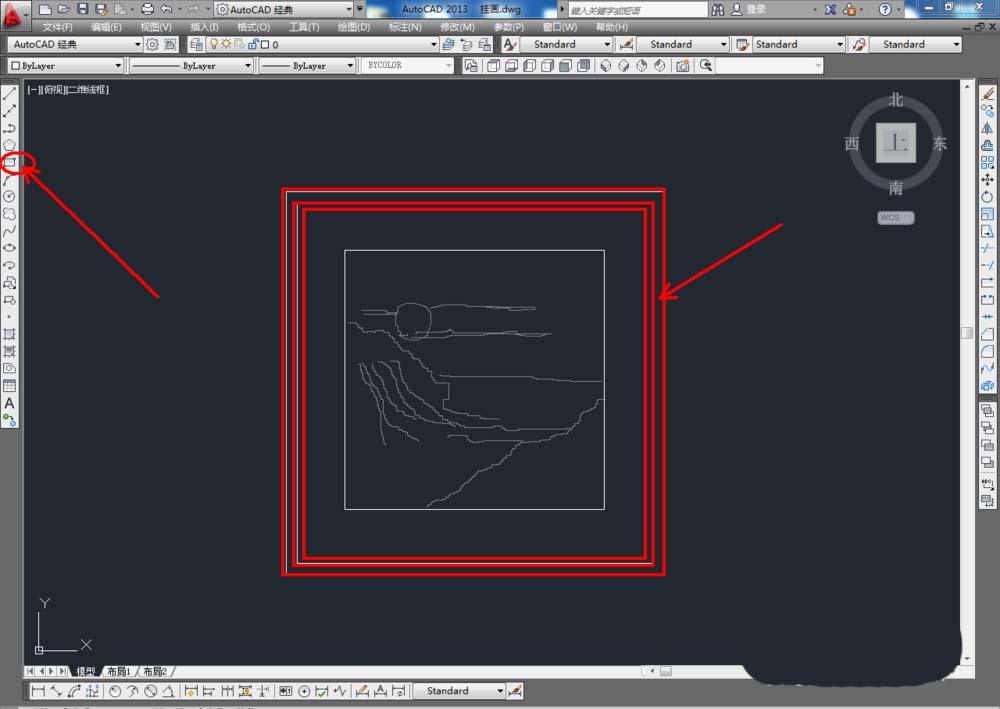Screen dimensions: 1000x709
Task: Select the Erase tool in Modify toolbar
Action: tap(987, 94)
